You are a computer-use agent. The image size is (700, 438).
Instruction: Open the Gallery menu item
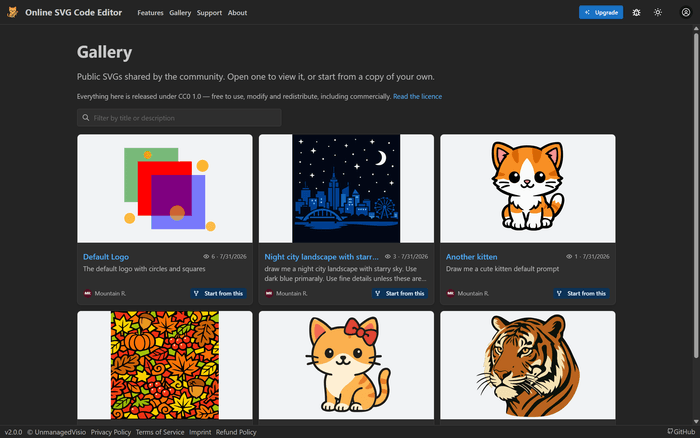[x=180, y=13]
